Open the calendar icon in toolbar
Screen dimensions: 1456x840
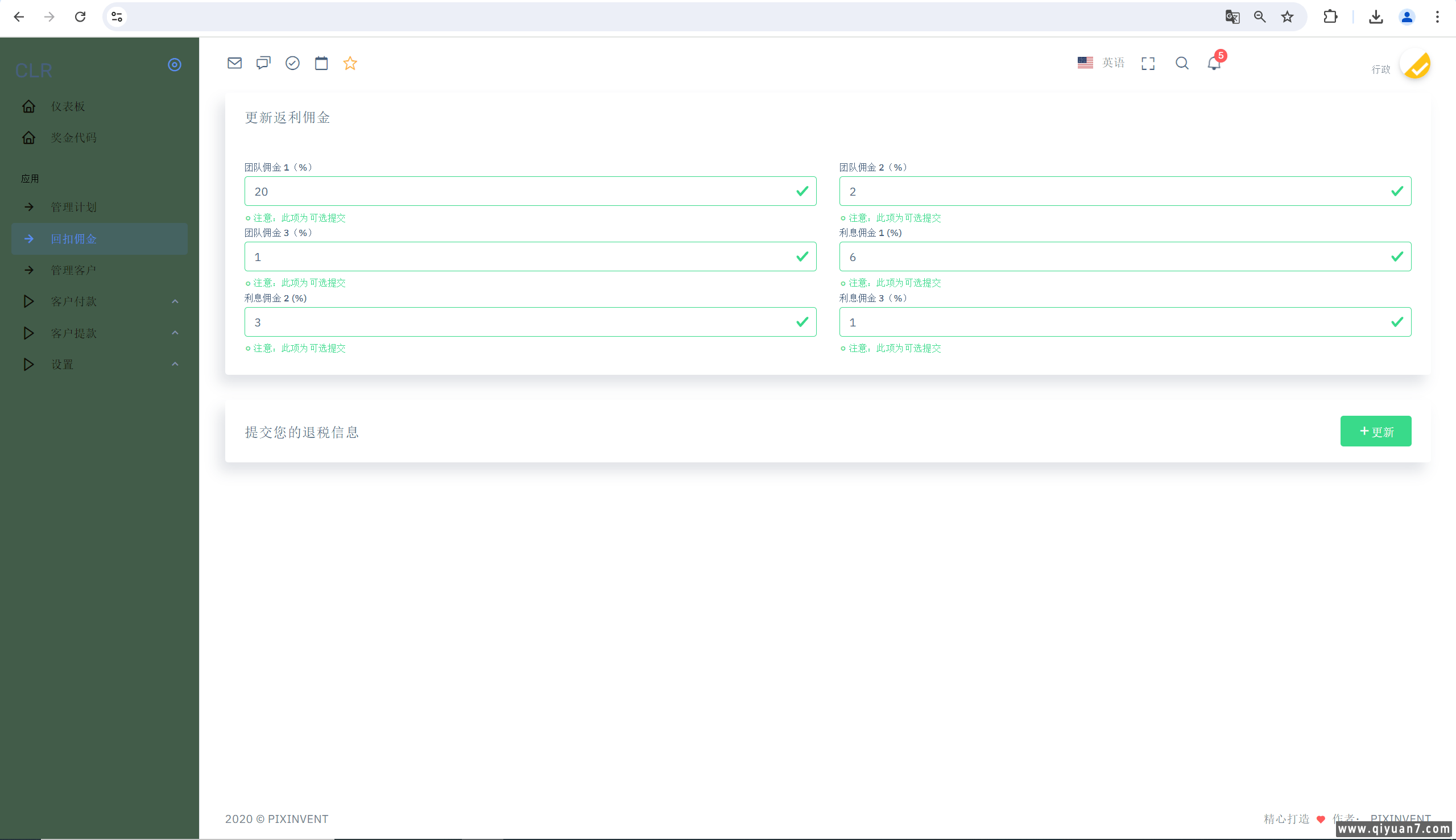(321, 63)
